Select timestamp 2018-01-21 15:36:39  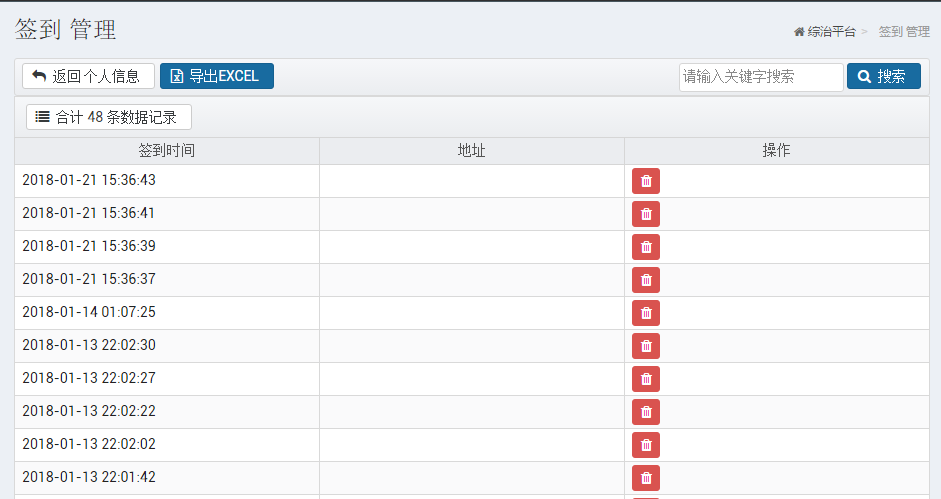[89, 246]
